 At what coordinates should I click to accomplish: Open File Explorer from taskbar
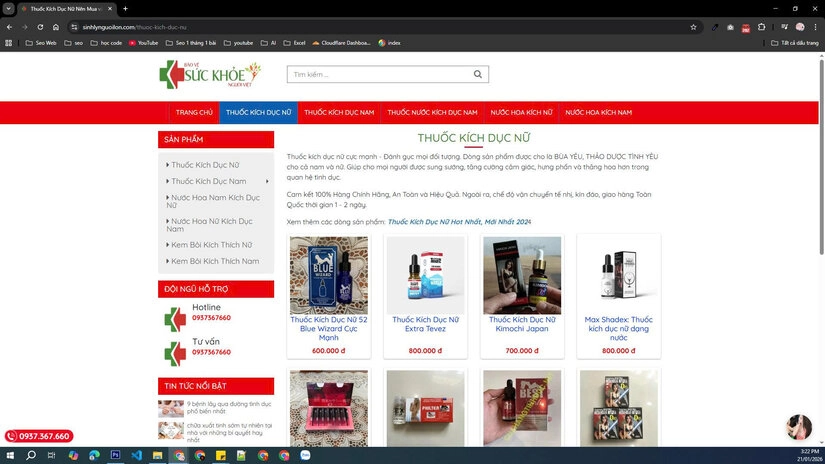157,455
